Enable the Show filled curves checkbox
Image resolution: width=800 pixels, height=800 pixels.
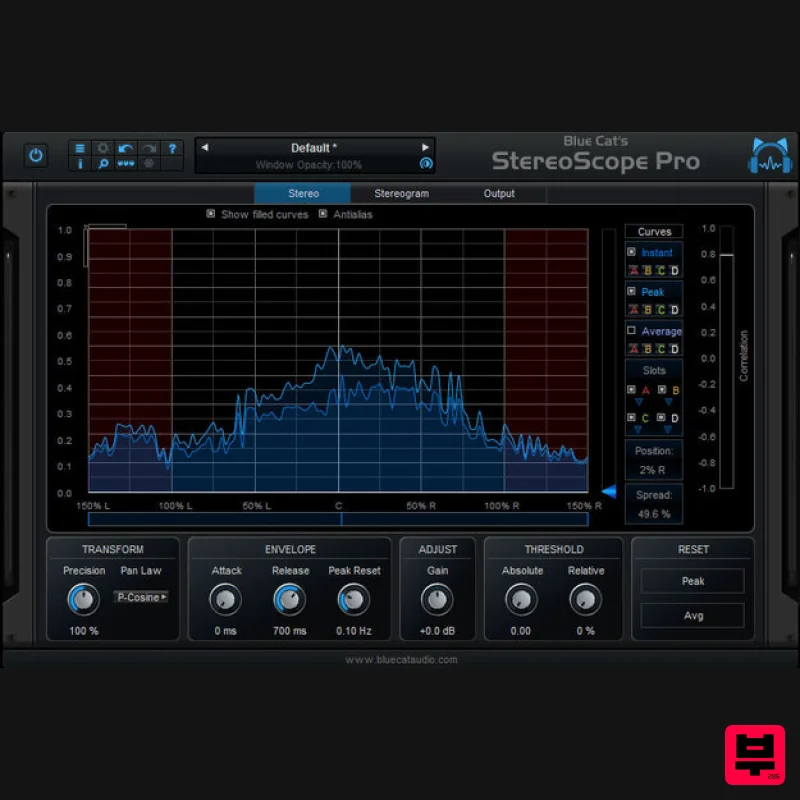211,214
